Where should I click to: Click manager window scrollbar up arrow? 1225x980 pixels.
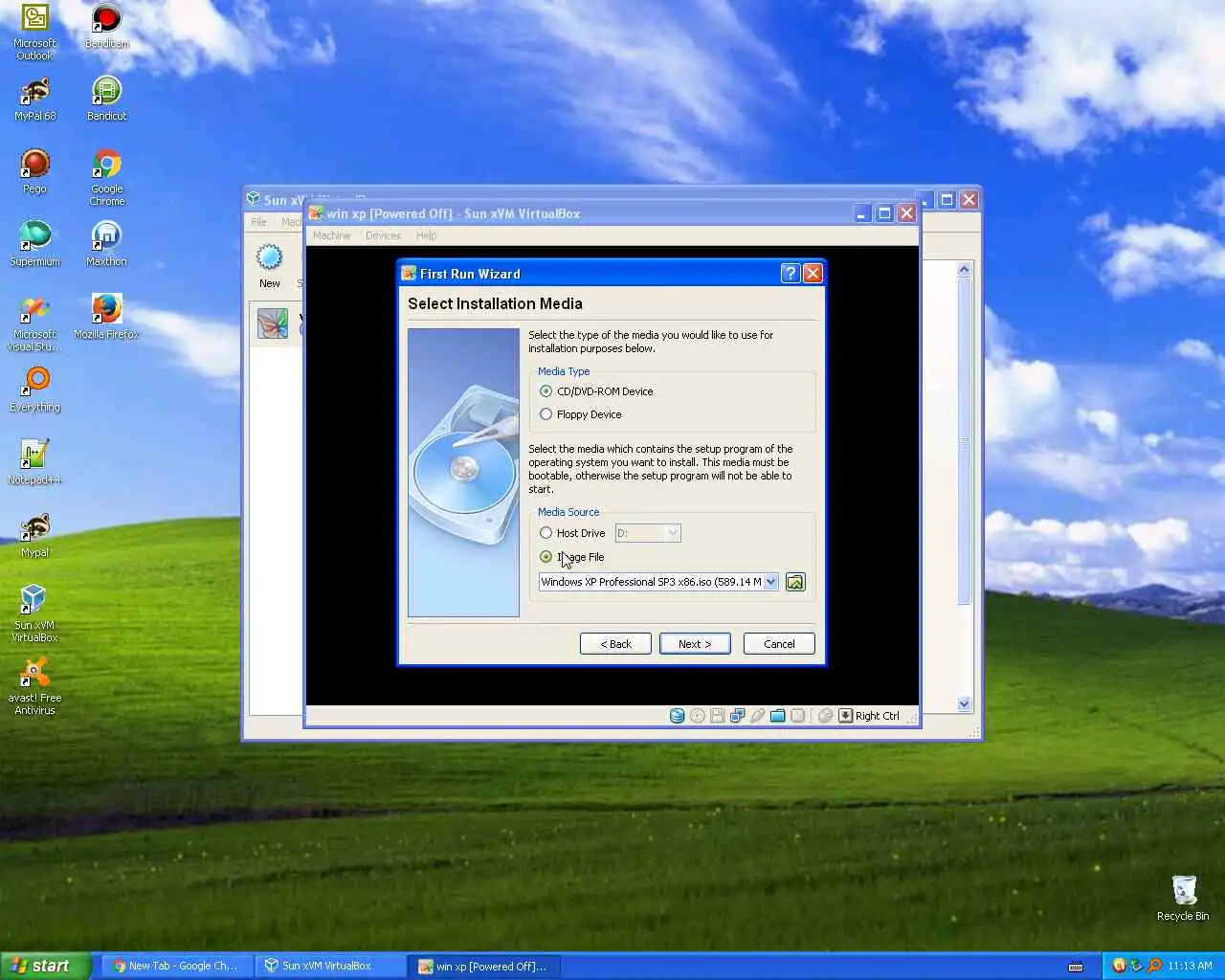pos(964,270)
